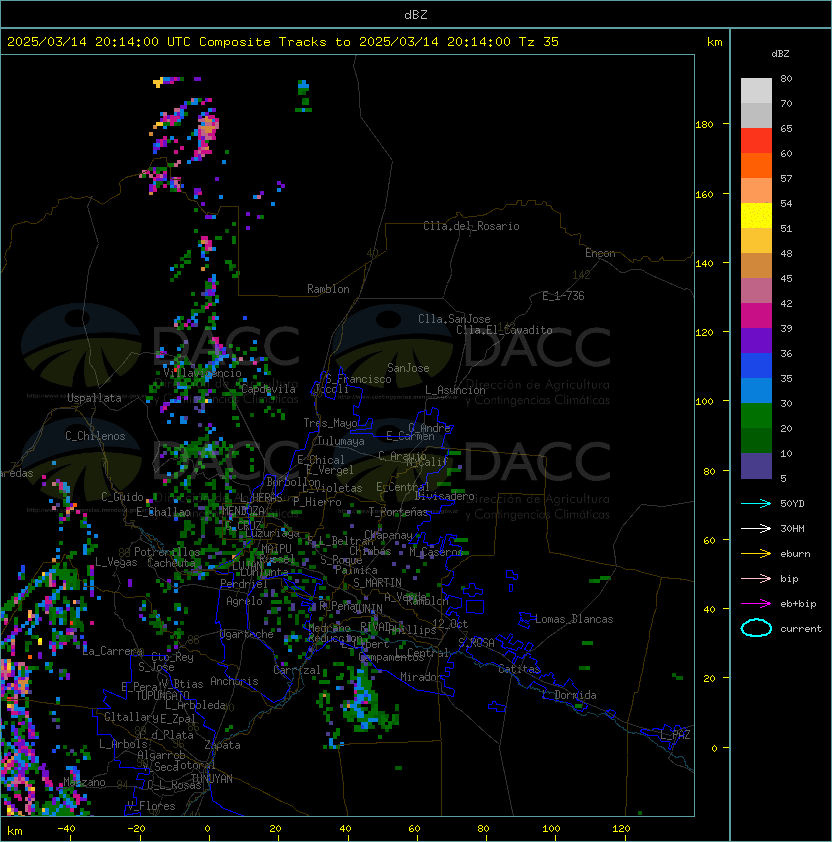Screen dimensions: 832x842
Task: Click the 'Tz 35' text in header
Action: [x=539, y=42]
